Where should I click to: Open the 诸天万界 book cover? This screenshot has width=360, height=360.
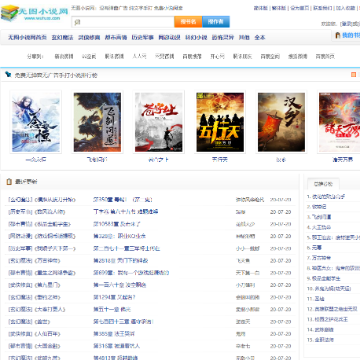click(x=339, y=122)
